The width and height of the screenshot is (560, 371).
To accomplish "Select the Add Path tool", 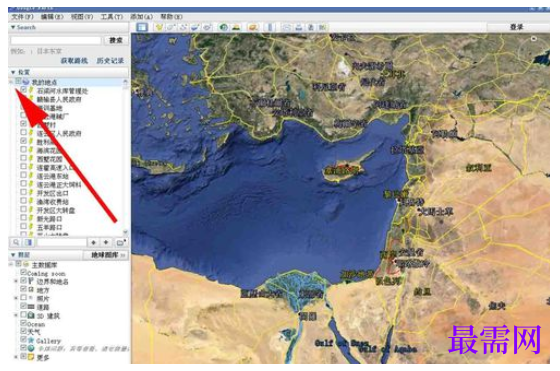I will tap(183, 27).
